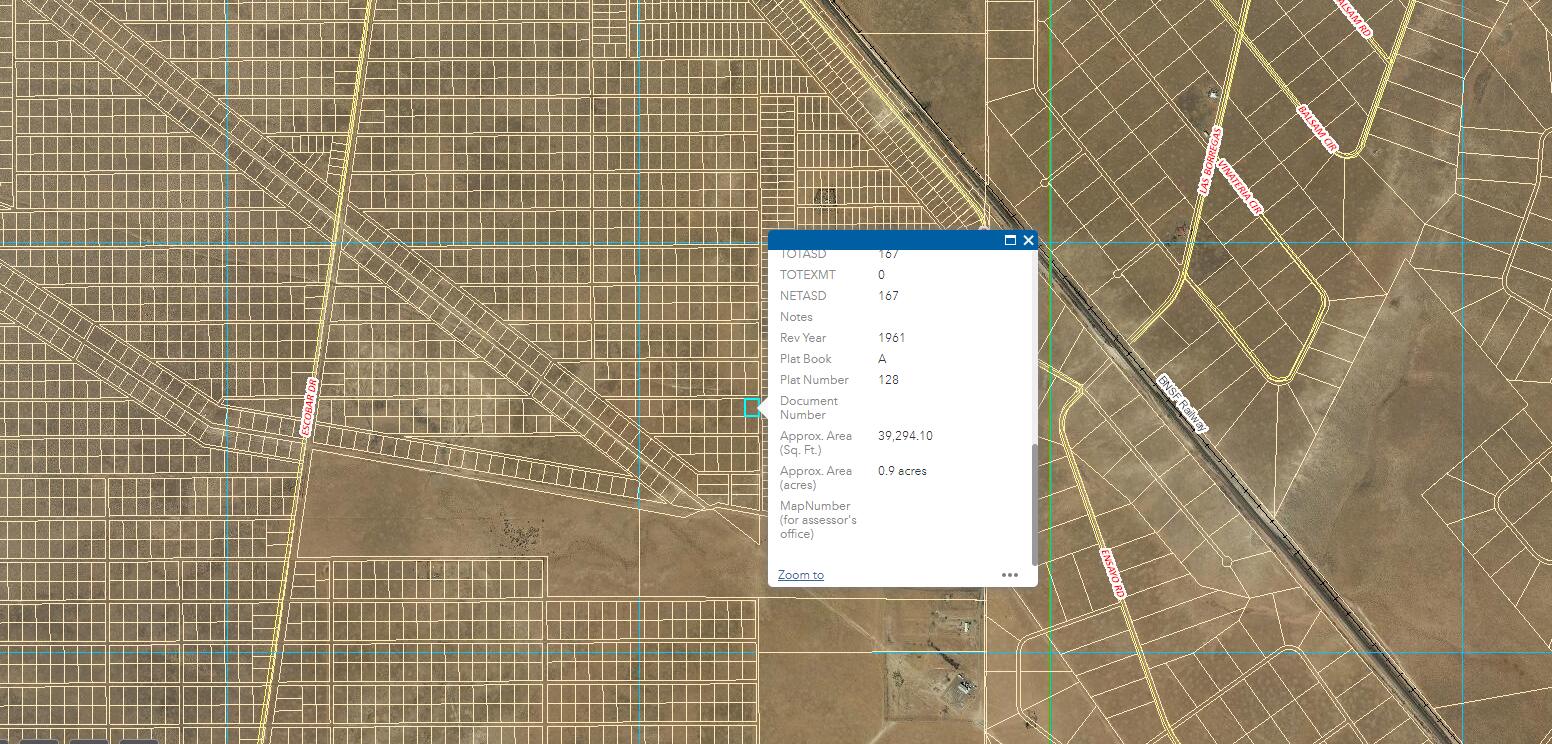The width and height of the screenshot is (1552, 744).
Task: Click the popup's blue title bar
Action: pos(880,240)
